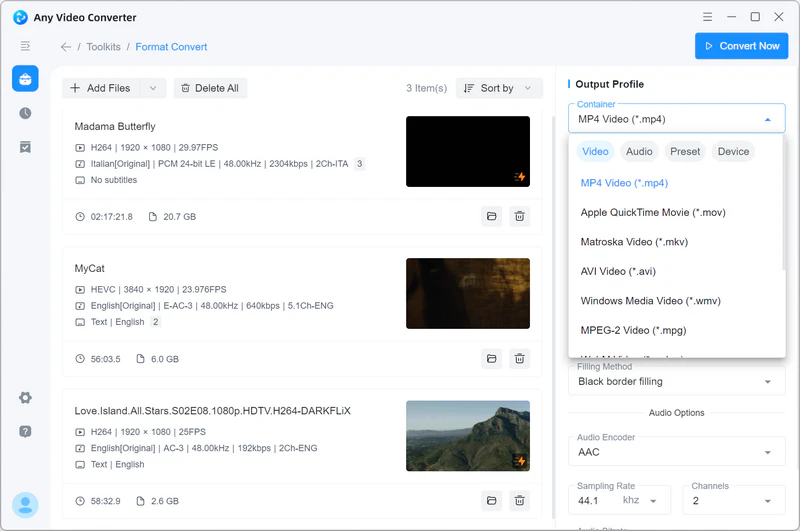Open the history clock icon in sidebar

pyautogui.click(x=25, y=114)
